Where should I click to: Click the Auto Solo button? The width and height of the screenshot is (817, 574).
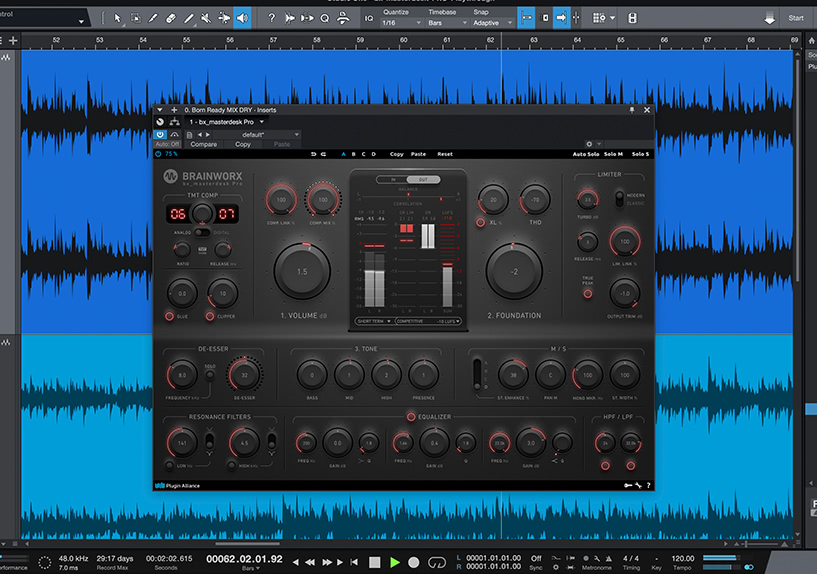(586, 154)
